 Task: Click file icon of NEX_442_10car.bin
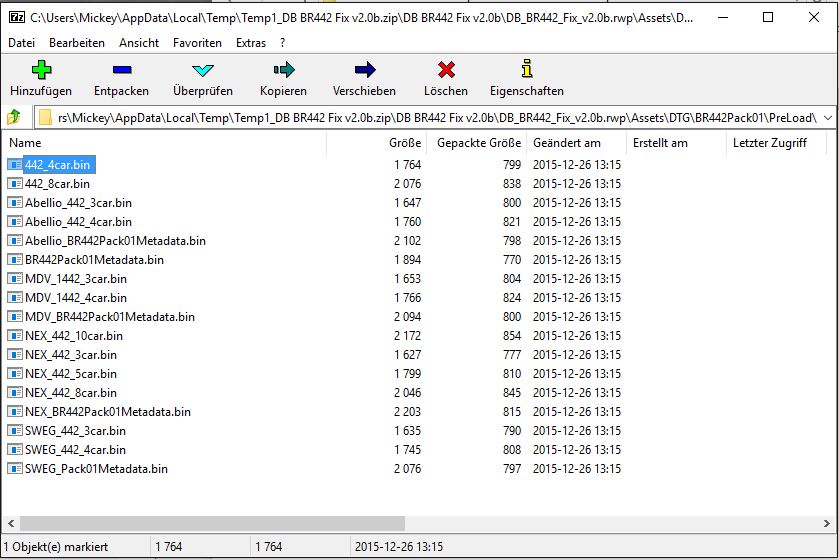(x=15, y=335)
